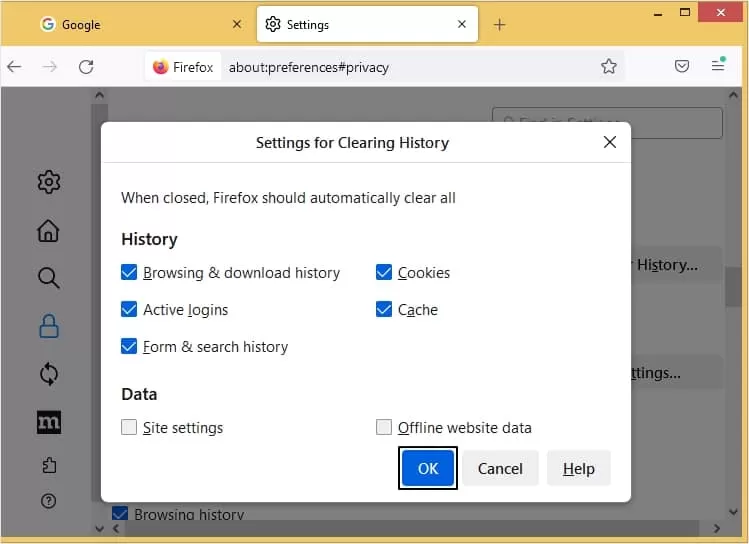749x544 pixels.
Task: Close the Clearing History dialog
Action: (610, 142)
